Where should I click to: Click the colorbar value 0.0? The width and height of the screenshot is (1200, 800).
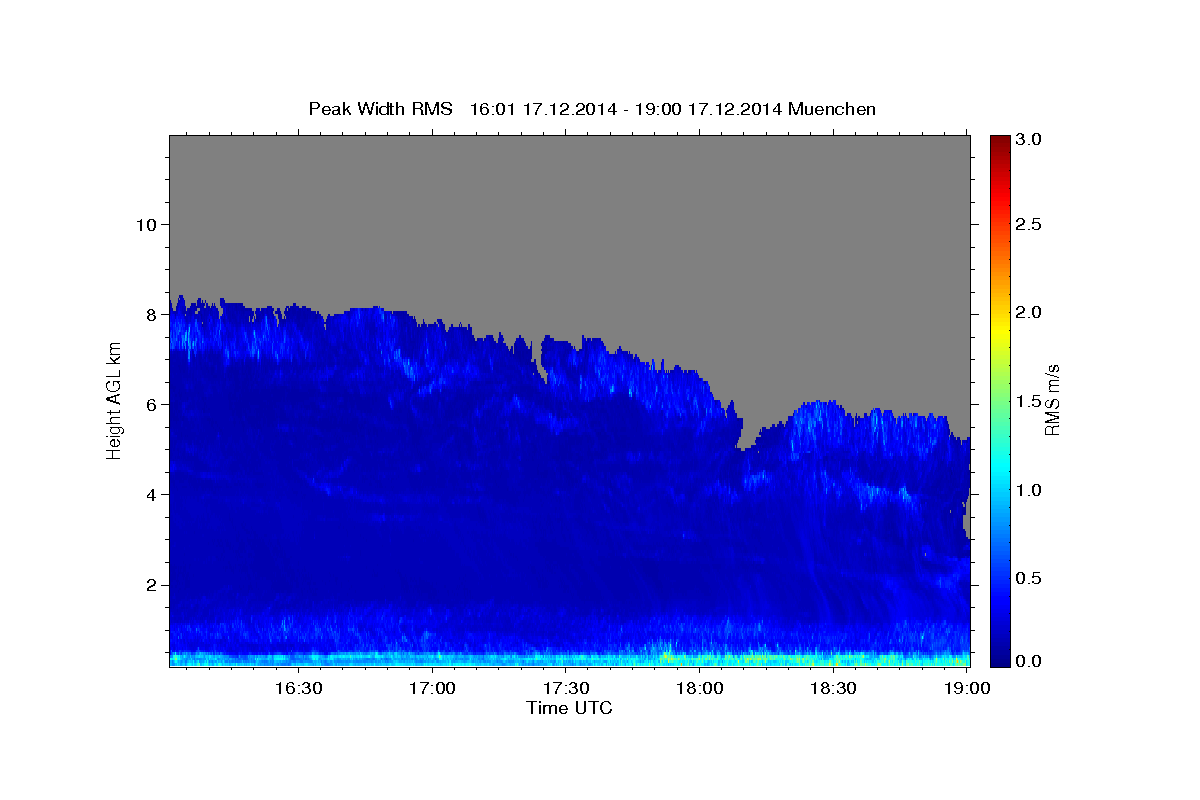point(1030,661)
